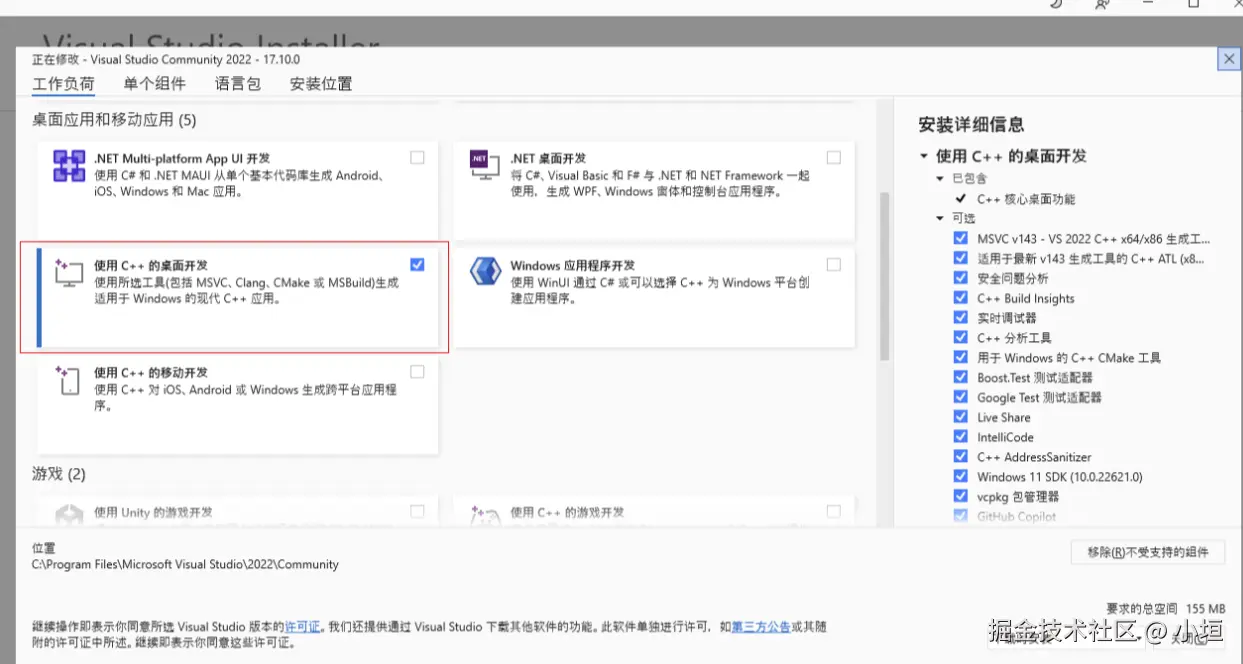Viewport: 1243px width, 664px height.
Task: Enable the 使用 C++ 的移动开发 workload checkbox
Action: click(417, 372)
